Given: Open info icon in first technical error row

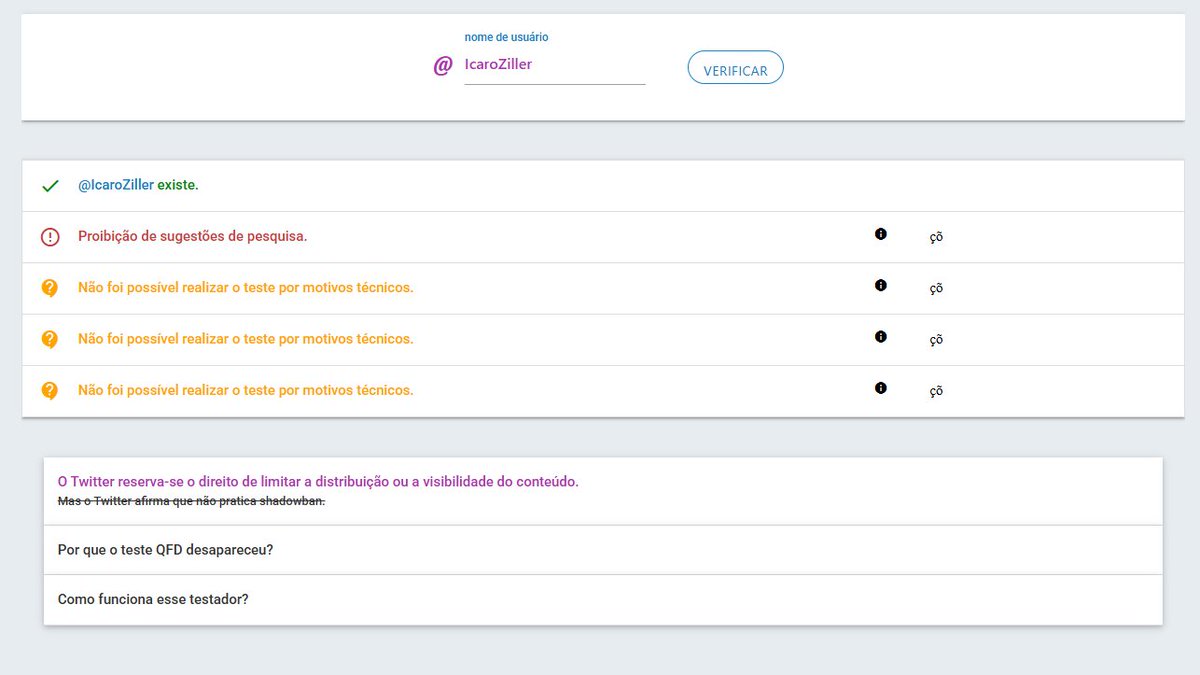Looking at the screenshot, I should pyautogui.click(x=881, y=285).
